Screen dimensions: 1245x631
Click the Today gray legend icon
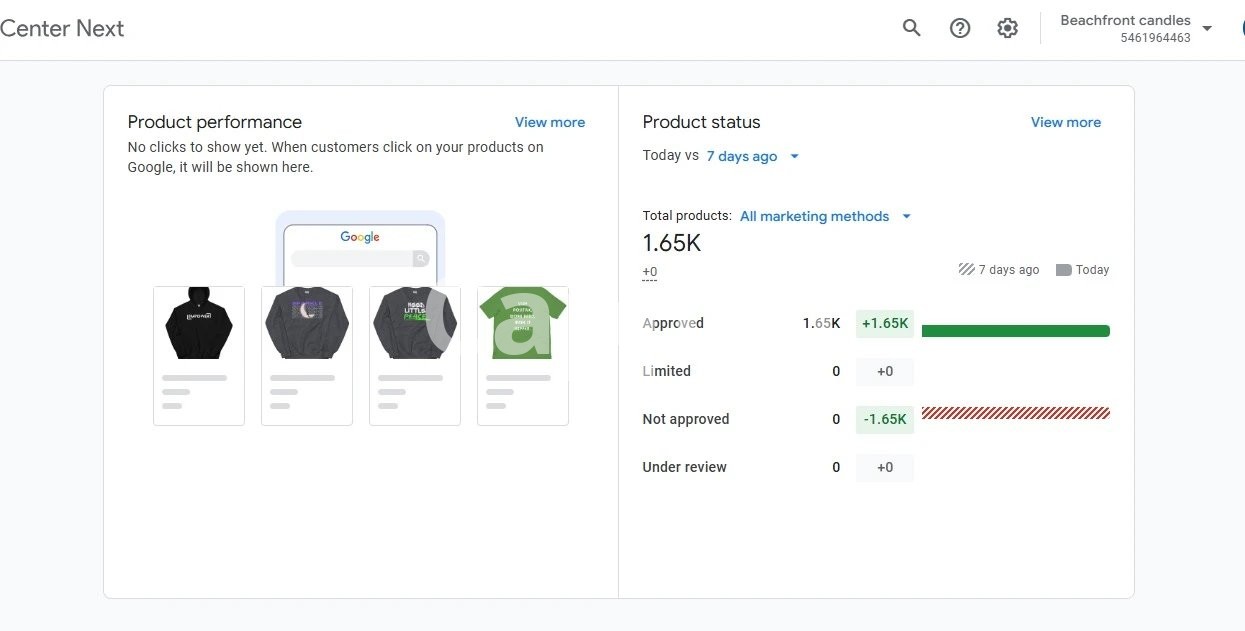pyautogui.click(x=1063, y=270)
